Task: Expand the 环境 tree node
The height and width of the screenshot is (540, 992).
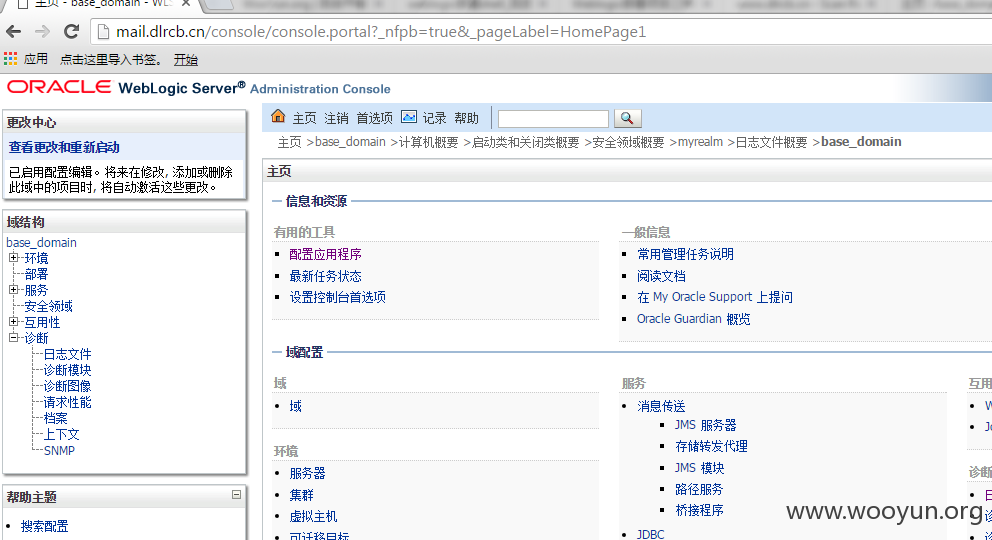Action: (x=13, y=257)
